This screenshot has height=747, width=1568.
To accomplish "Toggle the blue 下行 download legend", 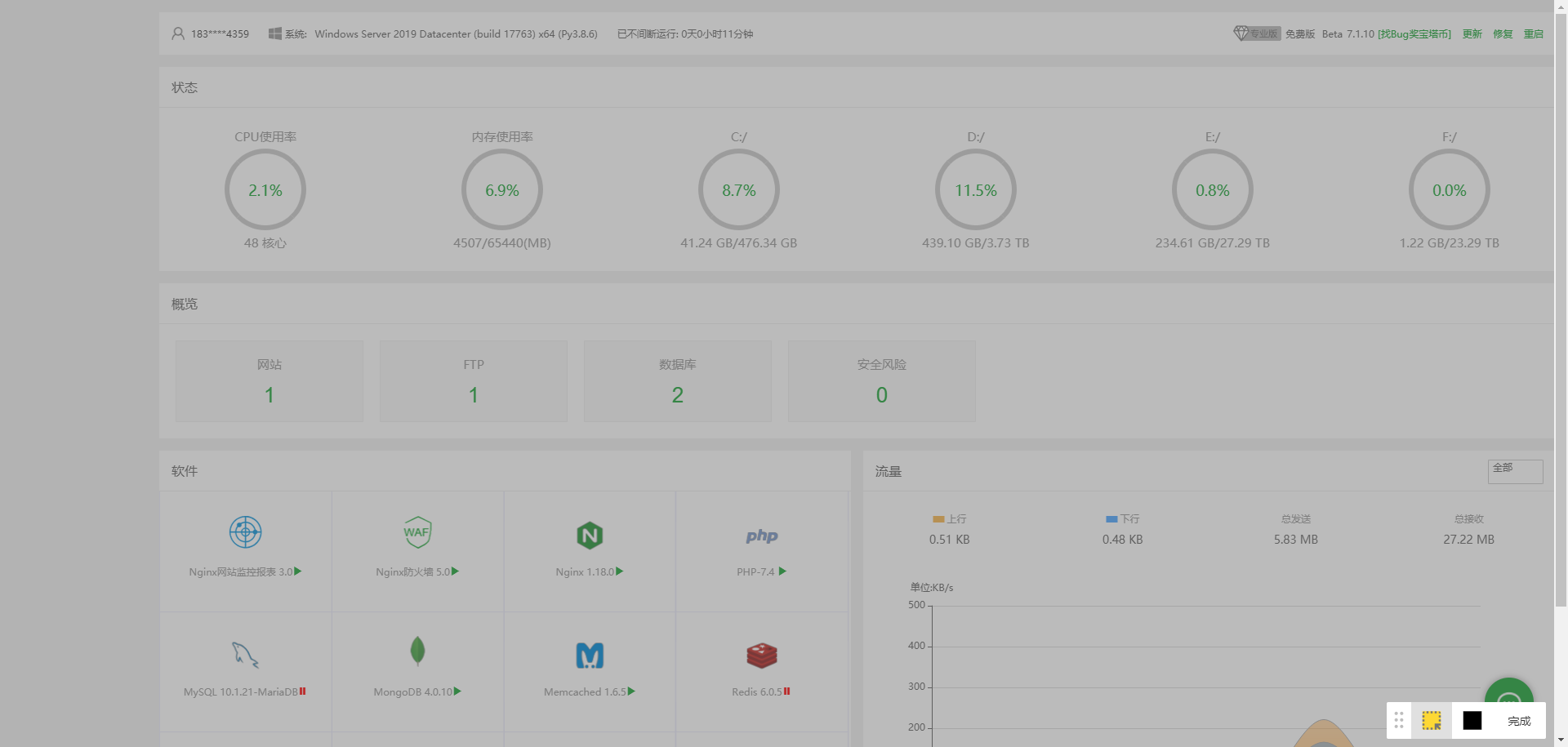I will 1122,519.
